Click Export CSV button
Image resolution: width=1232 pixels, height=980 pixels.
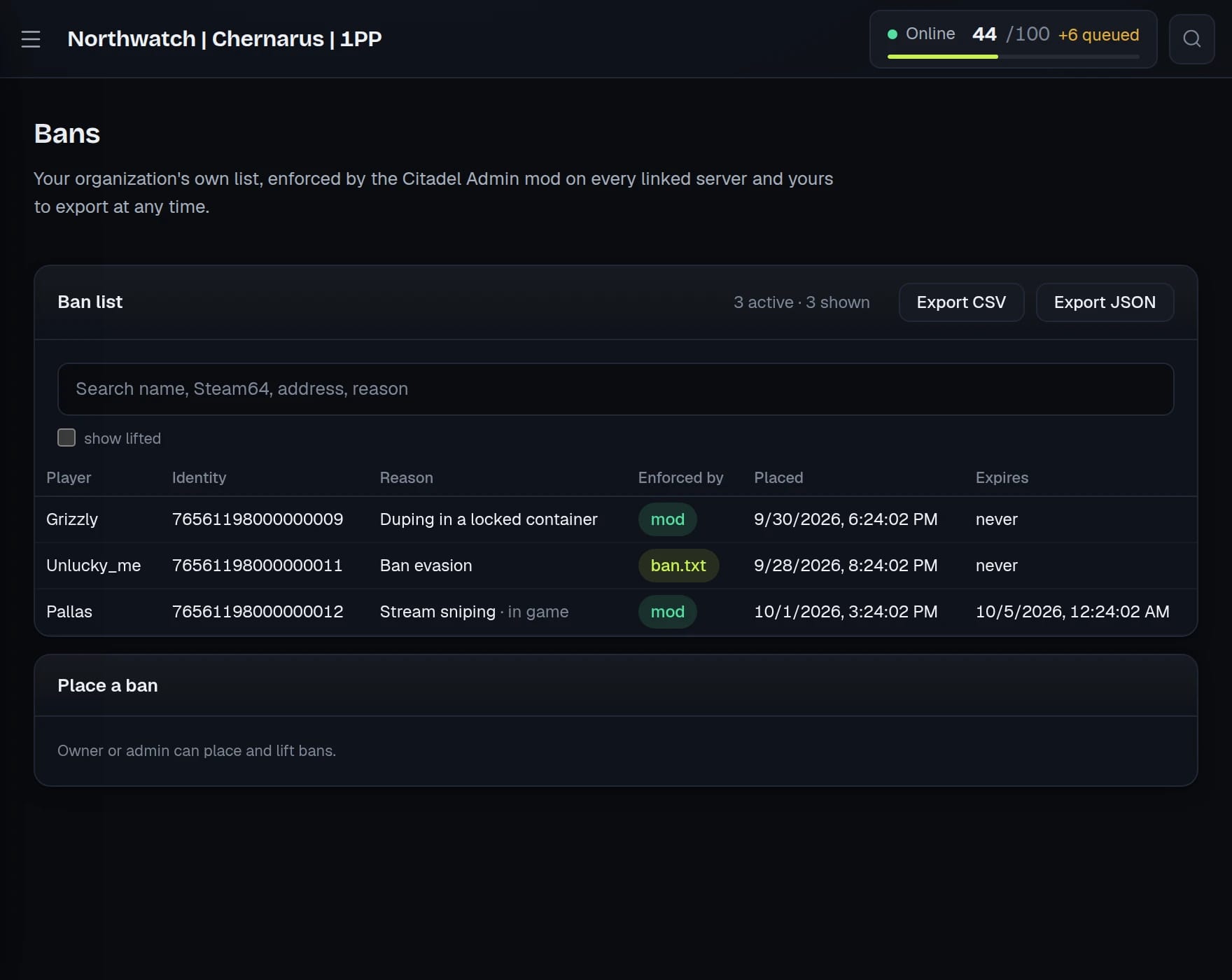961,302
